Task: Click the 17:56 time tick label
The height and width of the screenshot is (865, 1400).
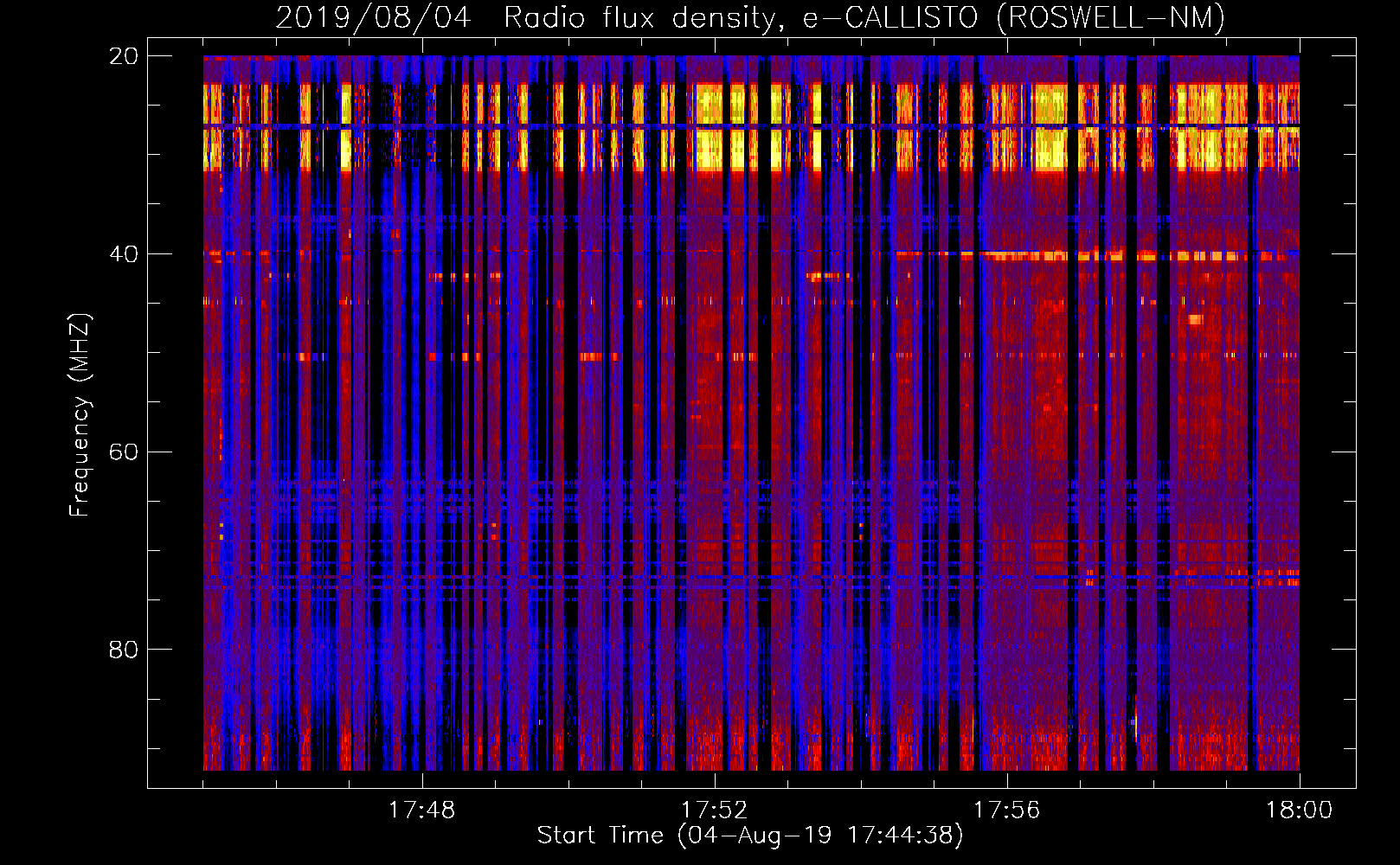Action: [x=1006, y=811]
